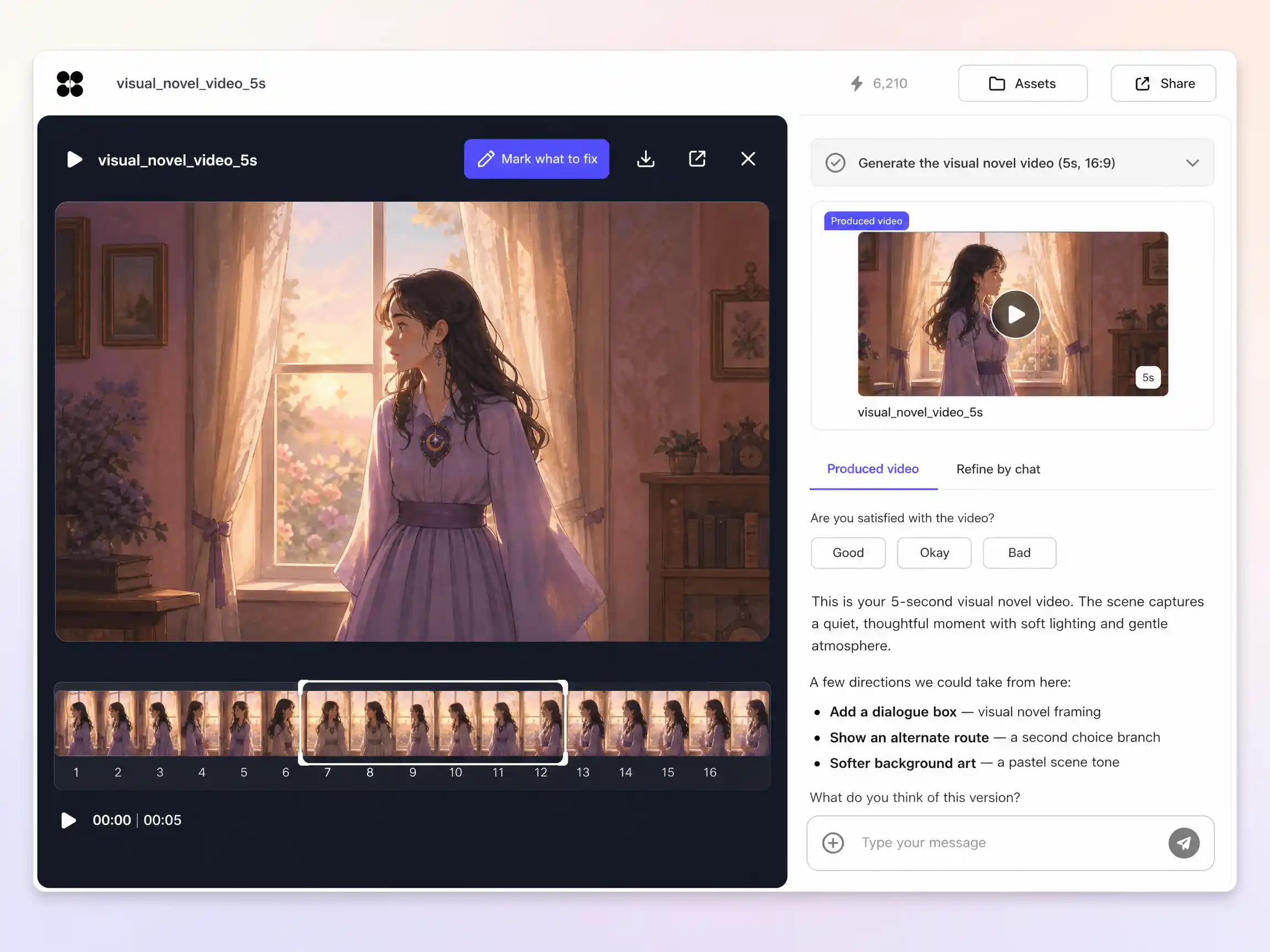The image size is (1270, 952).
Task: Send message with paper plane icon
Action: (x=1184, y=842)
